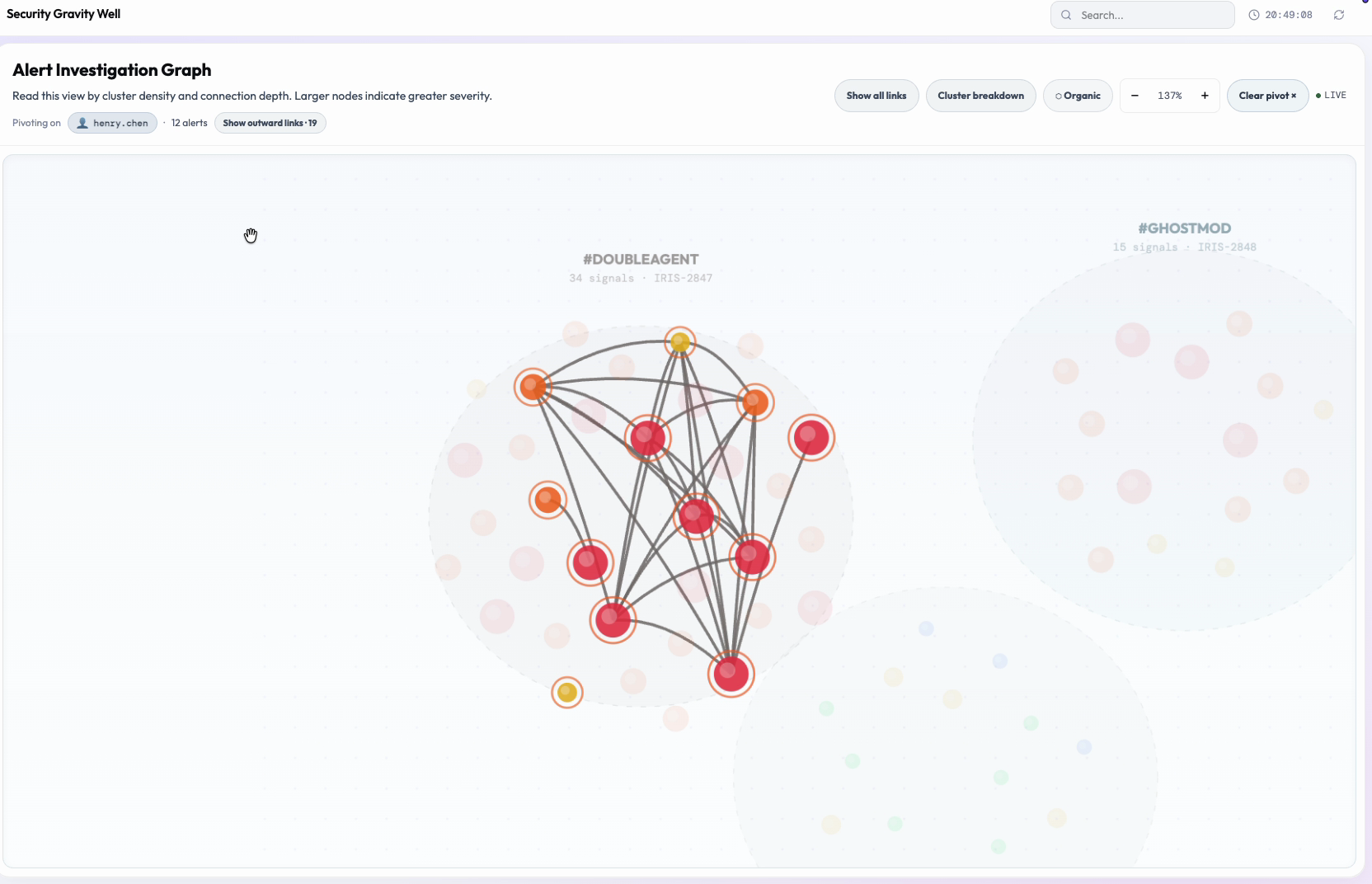Toggle the Organic layout option
This screenshot has width=1372, height=884.
coord(1078,96)
